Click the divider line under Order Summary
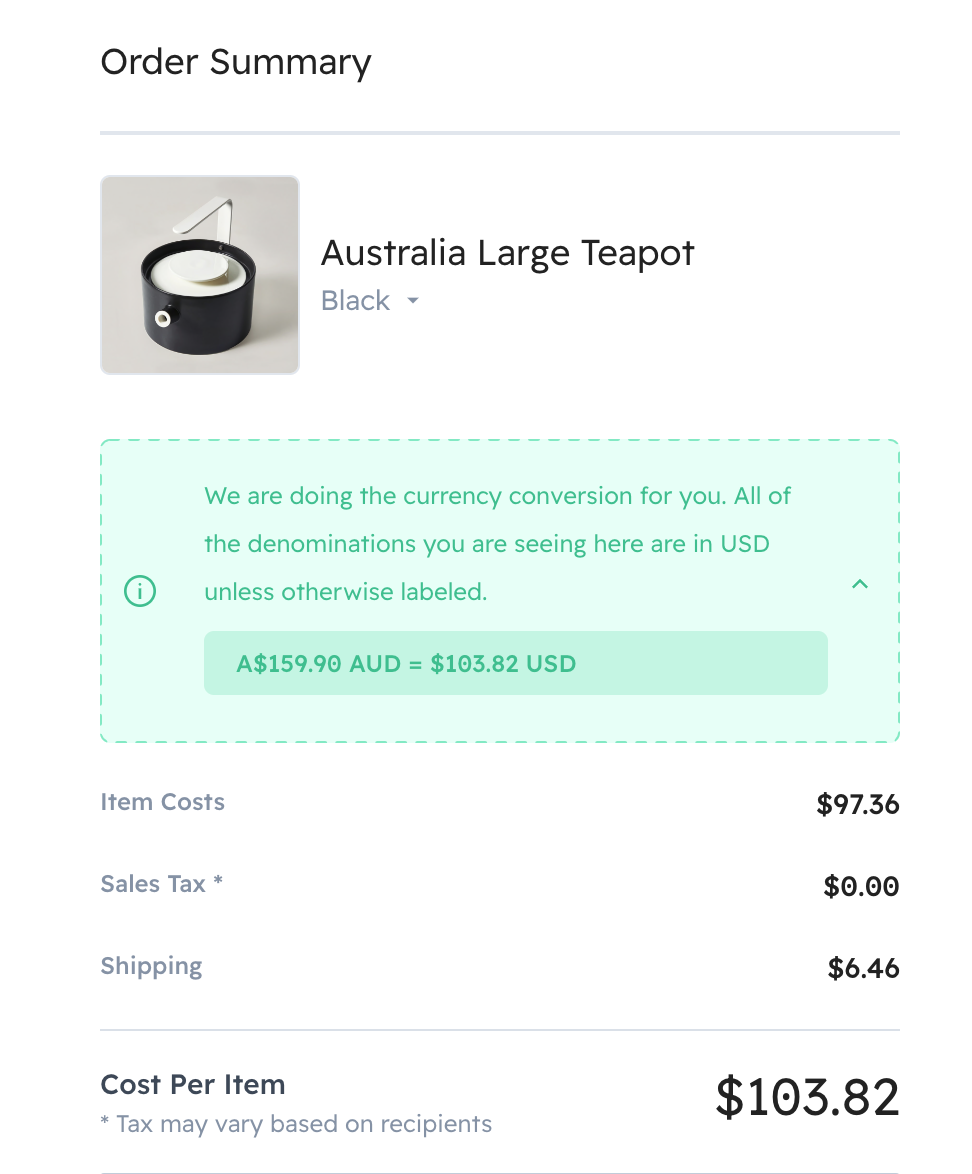Screen dimensions: 972x1174 coord(500,132)
